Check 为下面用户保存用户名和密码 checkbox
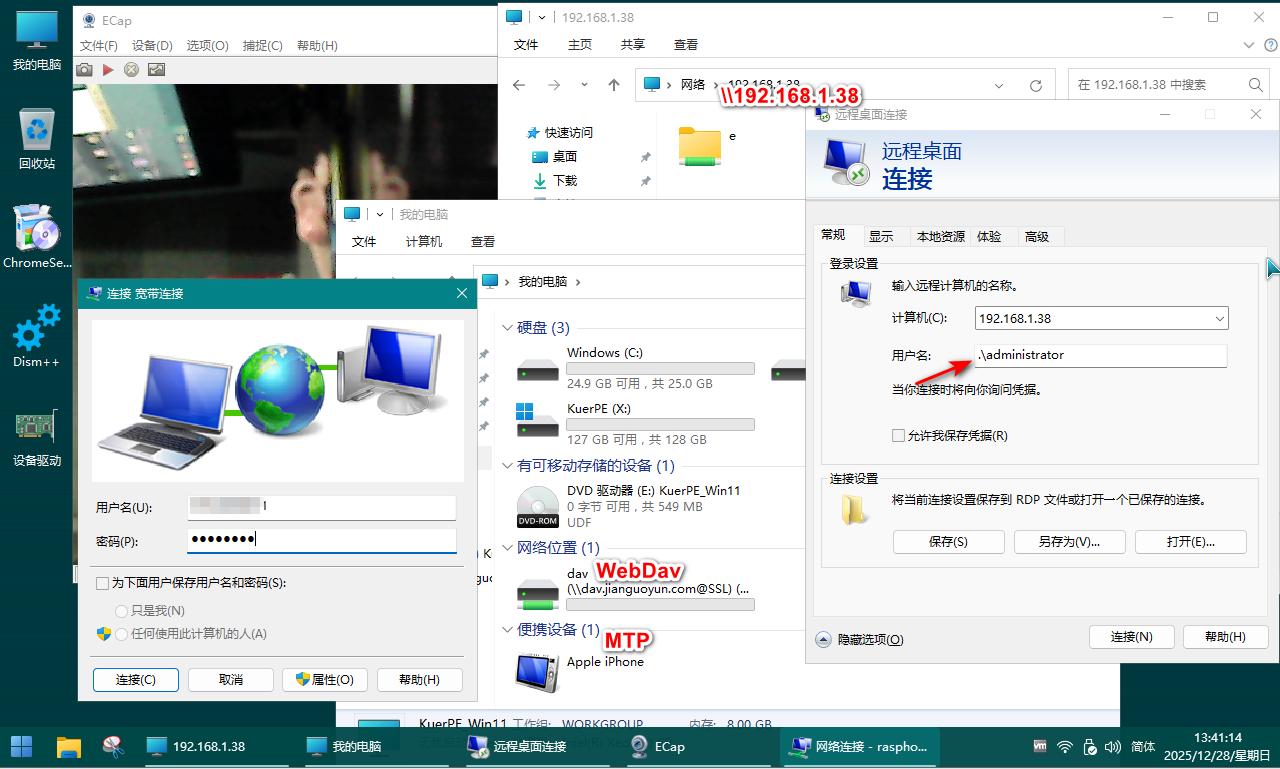 [102, 583]
